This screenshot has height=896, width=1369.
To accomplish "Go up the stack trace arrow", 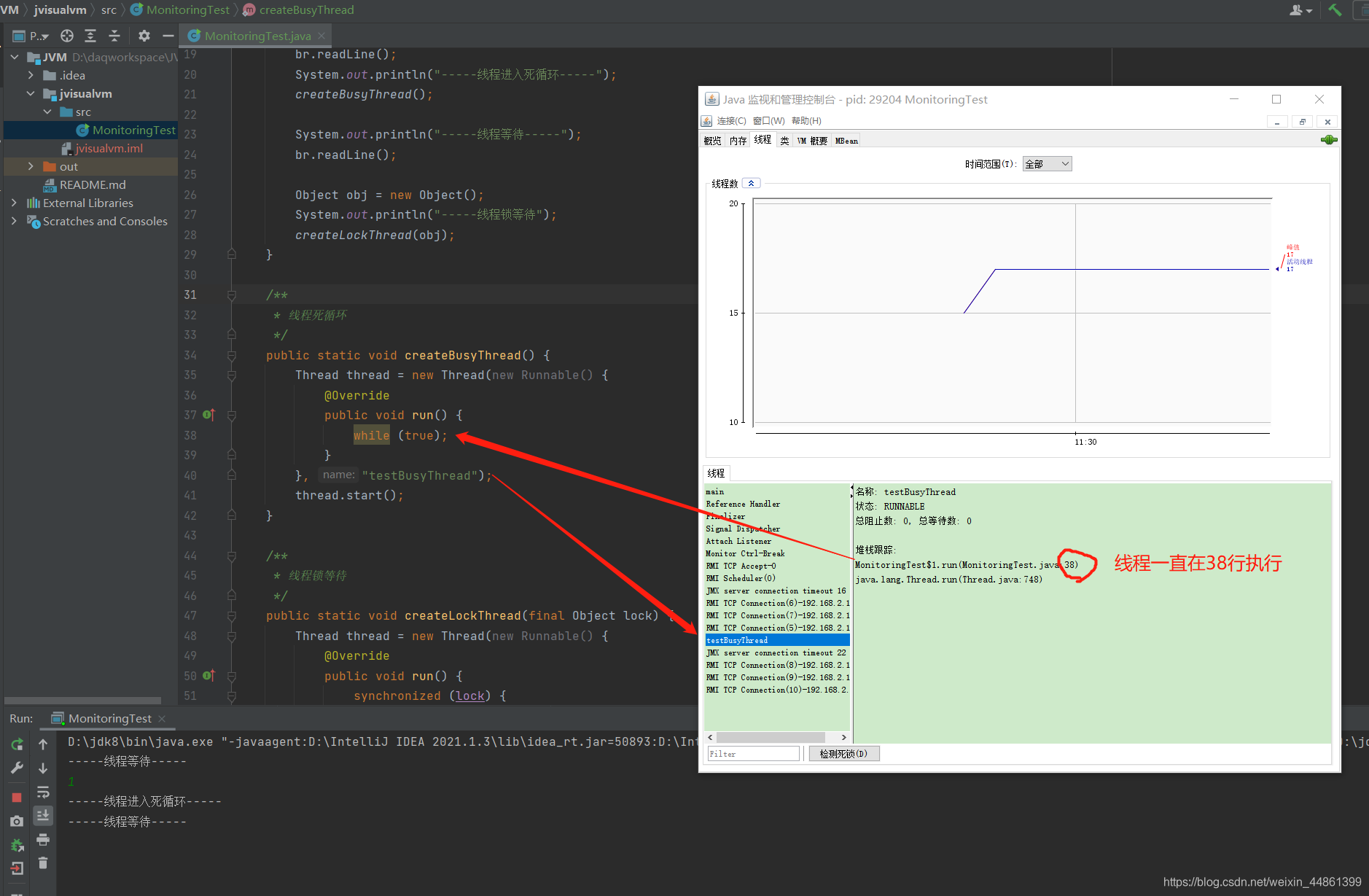I will pos(43,744).
